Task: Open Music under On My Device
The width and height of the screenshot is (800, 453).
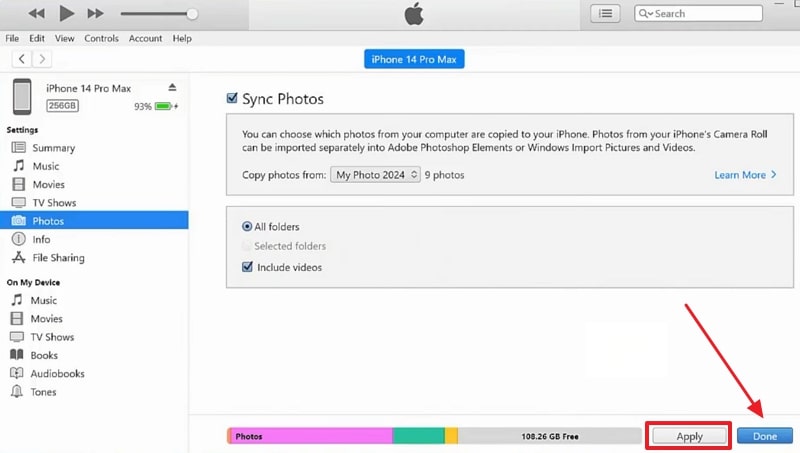Action: 94,300
